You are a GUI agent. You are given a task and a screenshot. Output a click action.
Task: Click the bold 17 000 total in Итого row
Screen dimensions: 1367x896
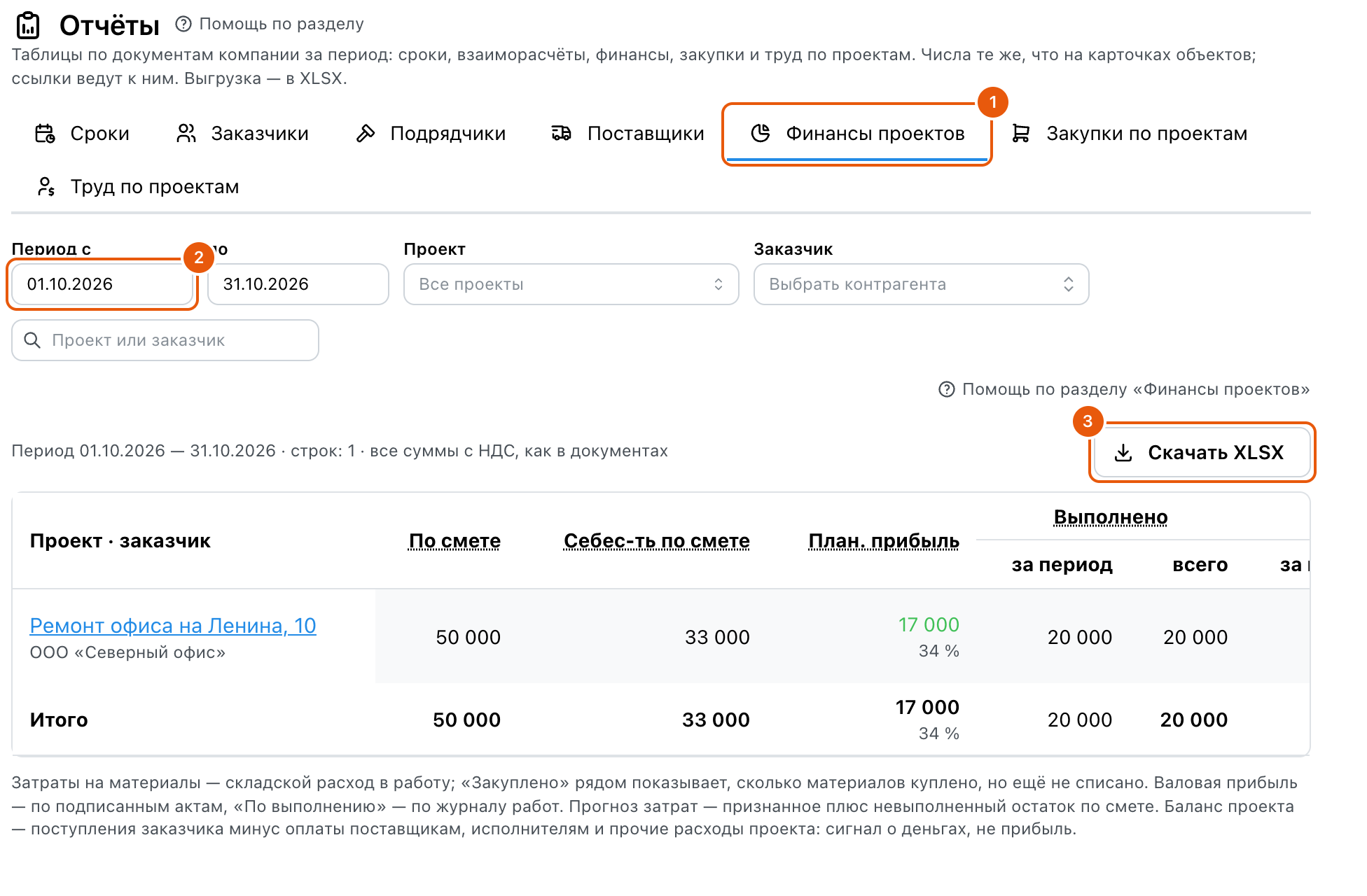coord(927,707)
